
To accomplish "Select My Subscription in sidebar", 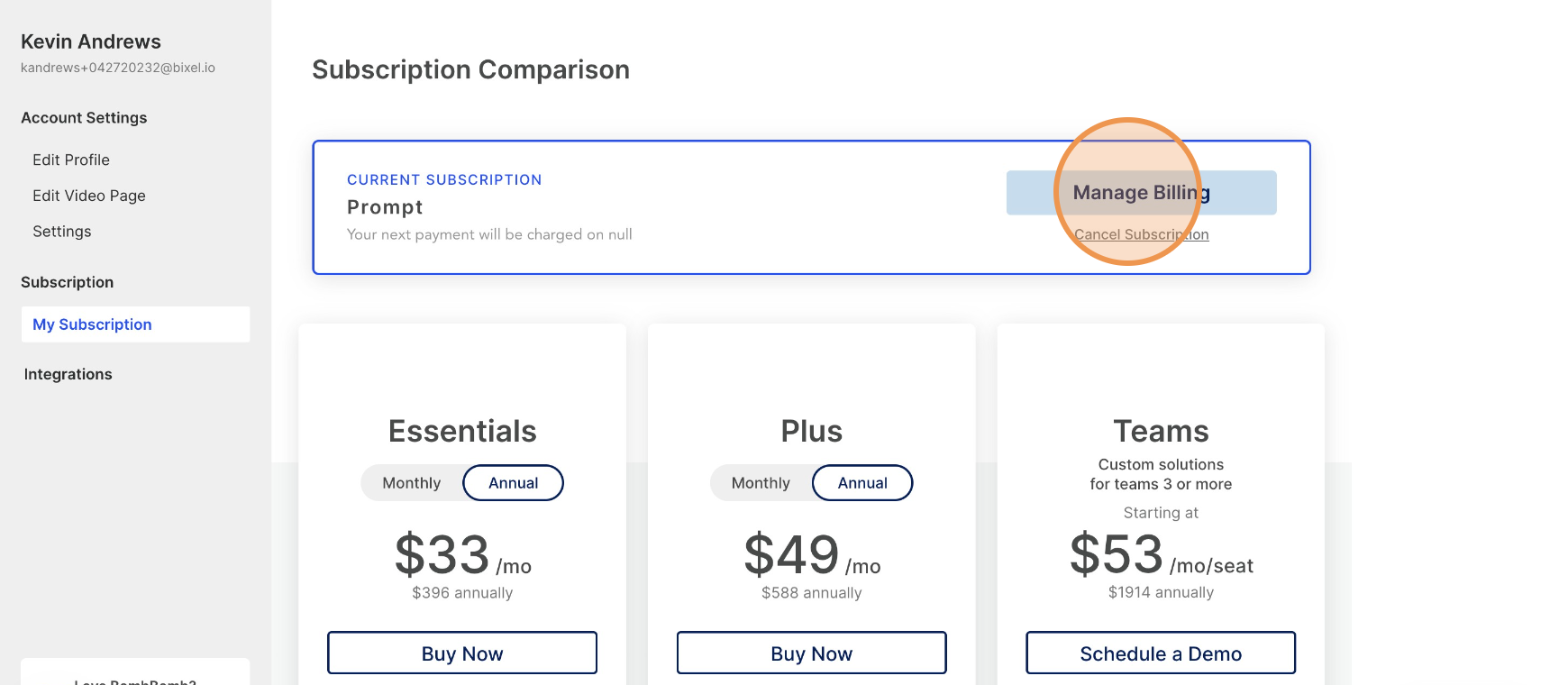I will pos(135,324).
